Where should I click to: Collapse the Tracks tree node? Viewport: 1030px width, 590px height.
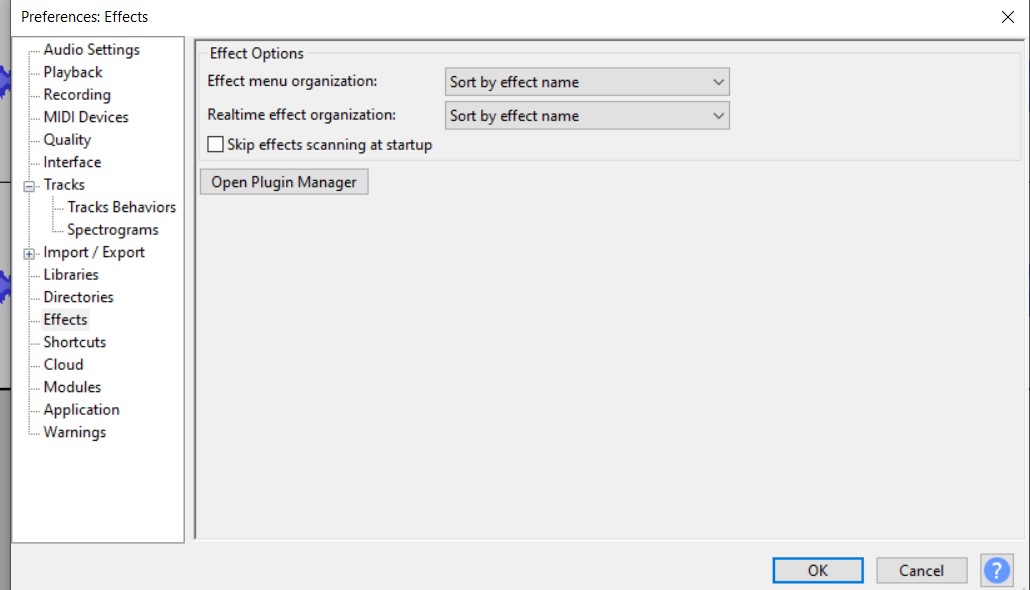pyautogui.click(x=29, y=185)
